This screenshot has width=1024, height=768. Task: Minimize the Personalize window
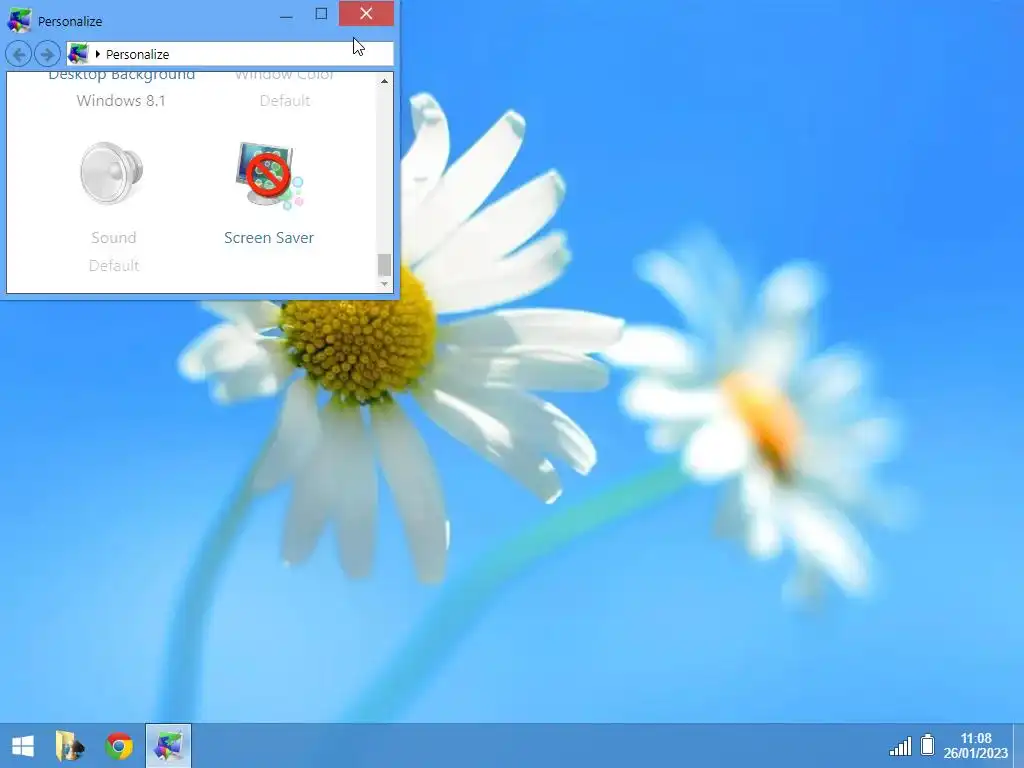click(286, 14)
